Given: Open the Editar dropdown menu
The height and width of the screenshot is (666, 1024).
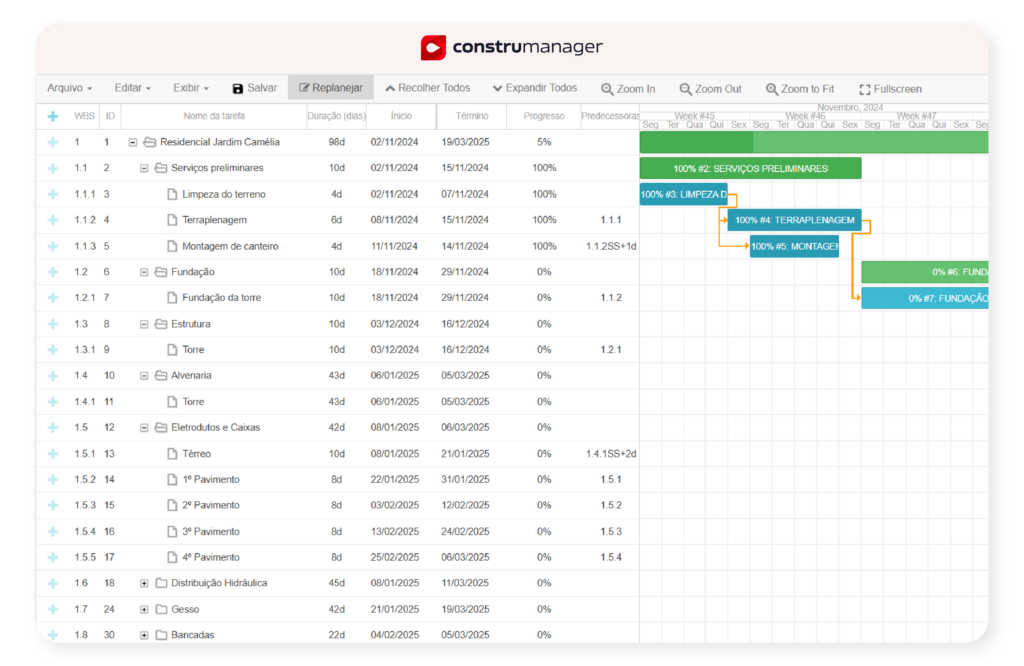Looking at the screenshot, I should 132,88.
